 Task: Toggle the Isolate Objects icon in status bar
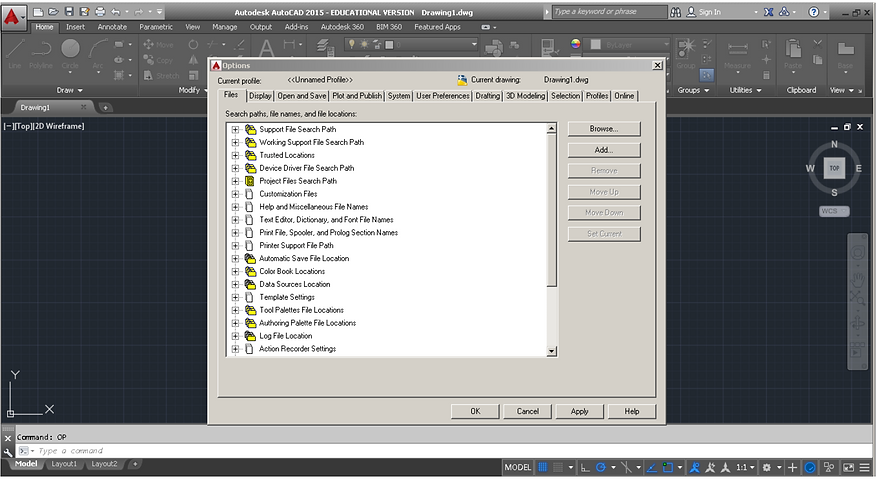[x=829, y=467]
